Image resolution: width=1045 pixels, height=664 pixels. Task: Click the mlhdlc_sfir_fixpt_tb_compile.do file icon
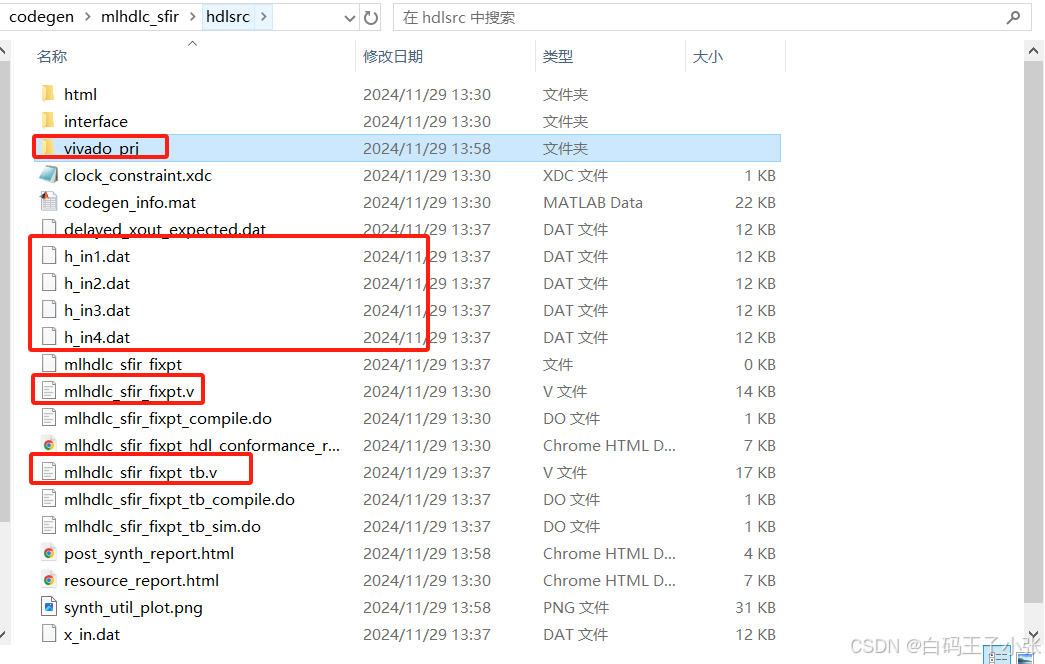(49, 499)
